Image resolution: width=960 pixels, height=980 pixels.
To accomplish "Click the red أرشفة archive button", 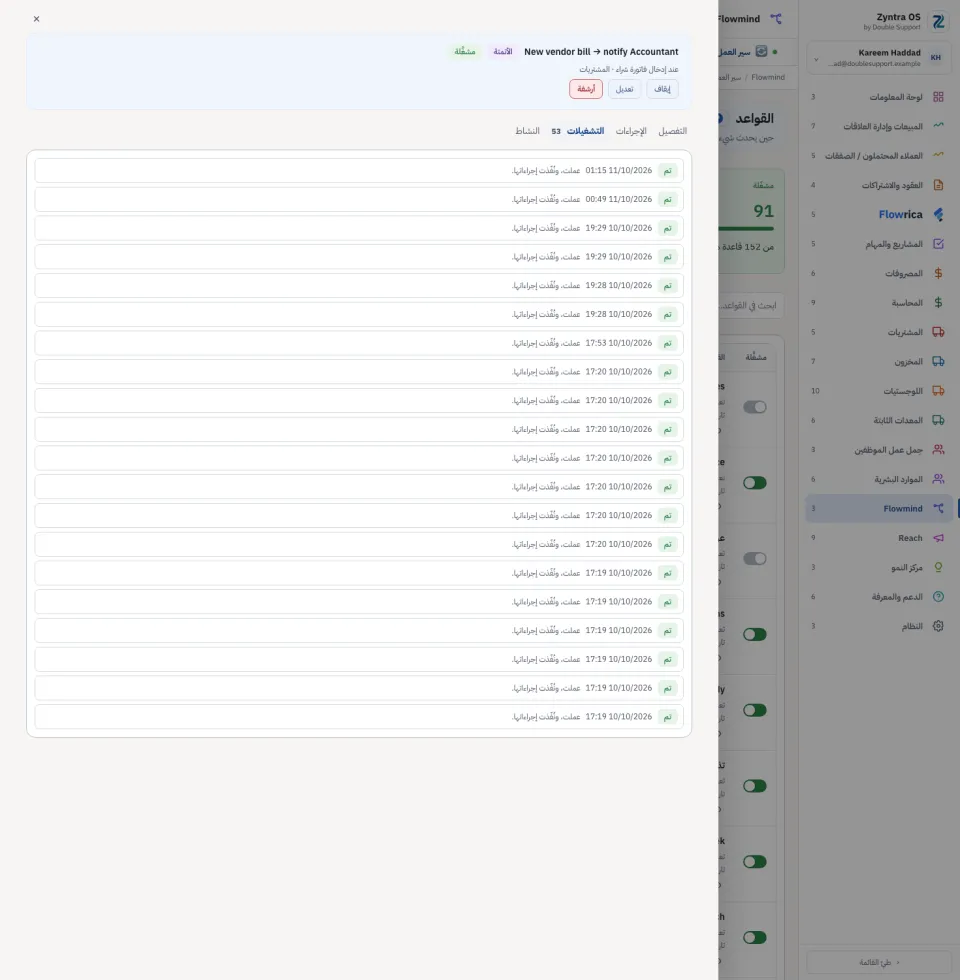I will [x=586, y=89].
